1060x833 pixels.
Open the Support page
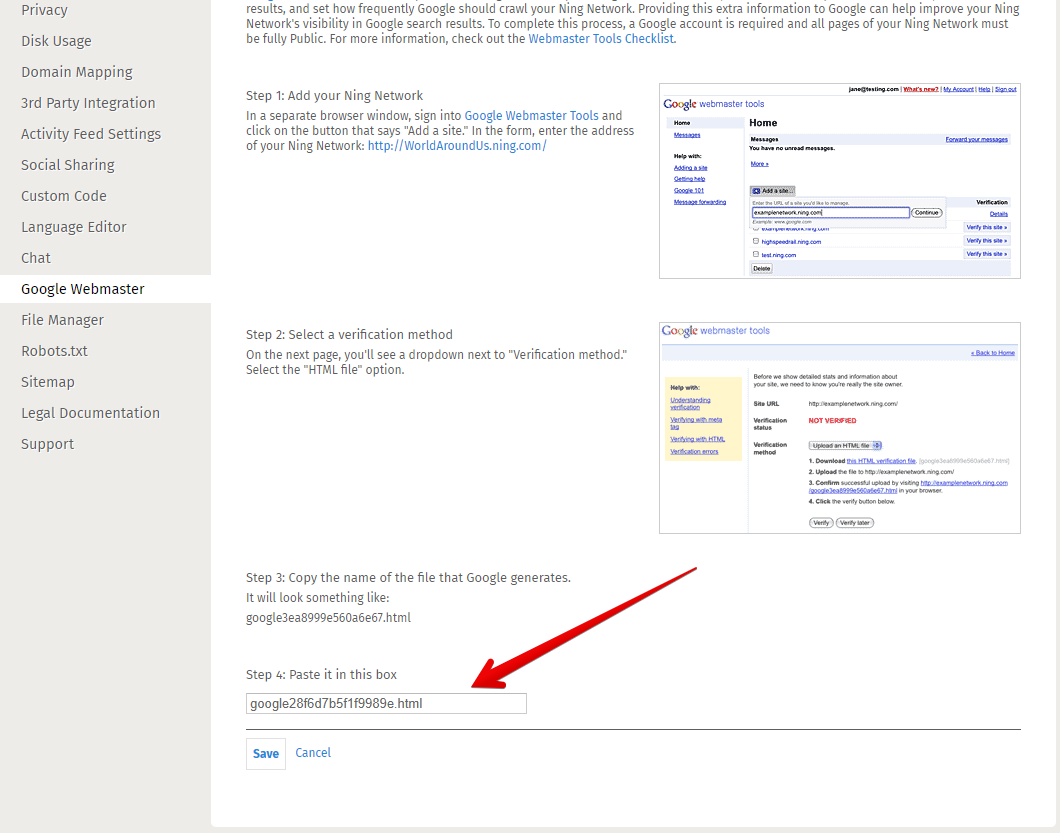tap(47, 444)
